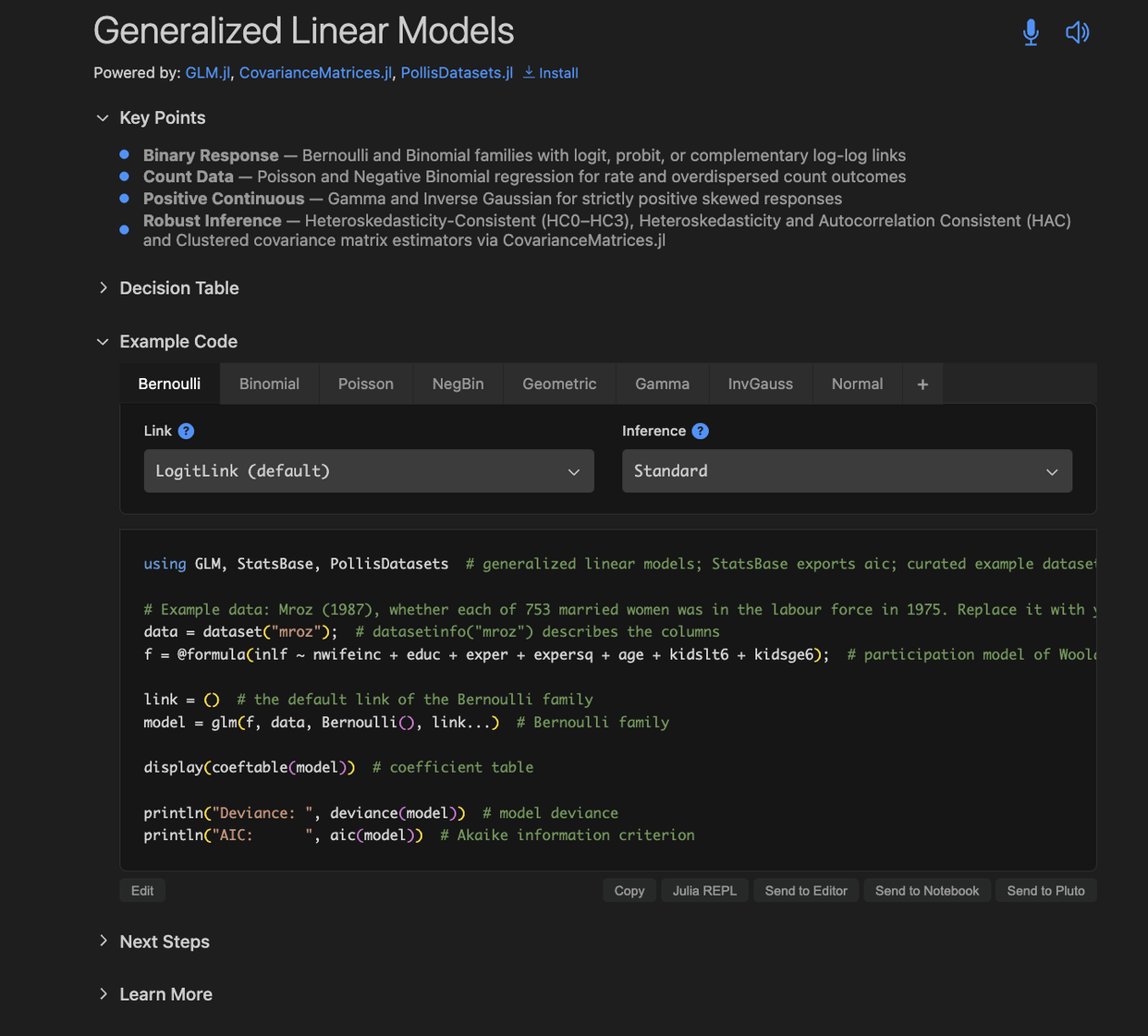This screenshot has height=1036, width=1148.
Task: Click the 'Count Data' bold text
Action: pos(189,177)
